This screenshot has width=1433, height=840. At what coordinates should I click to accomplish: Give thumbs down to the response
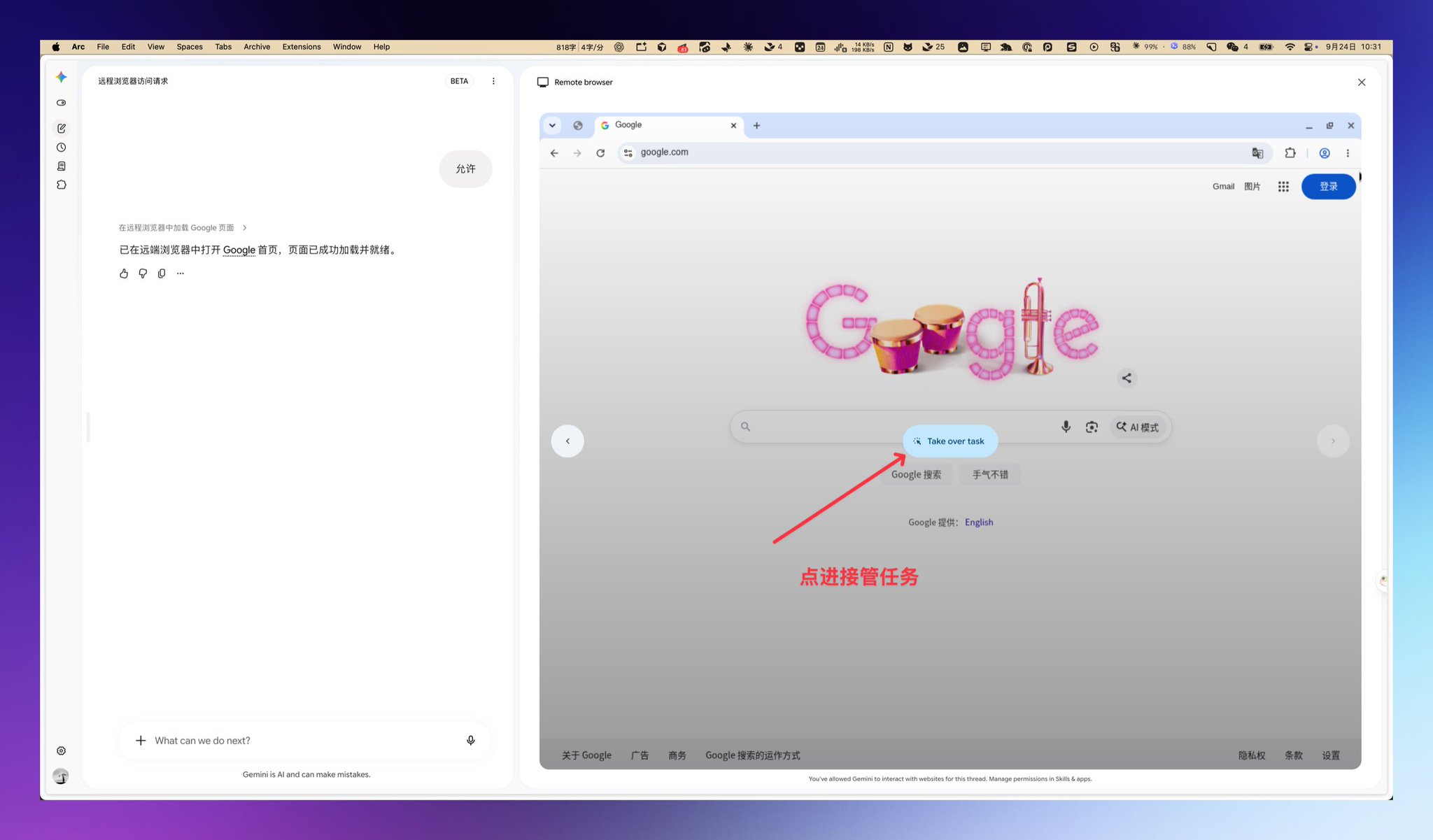click(143, 273)
